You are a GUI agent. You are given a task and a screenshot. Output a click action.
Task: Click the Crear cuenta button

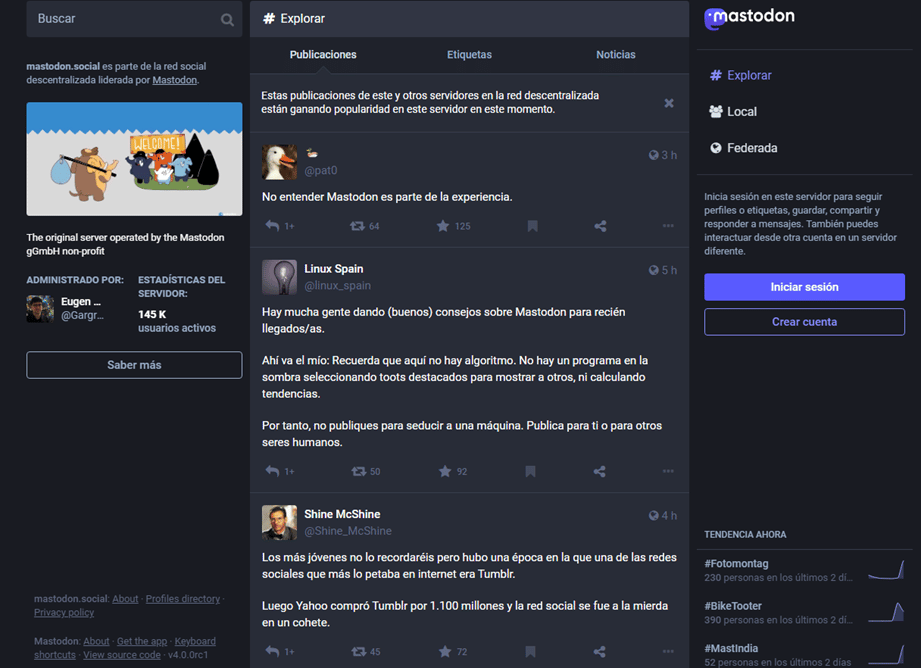pos(804,322)
